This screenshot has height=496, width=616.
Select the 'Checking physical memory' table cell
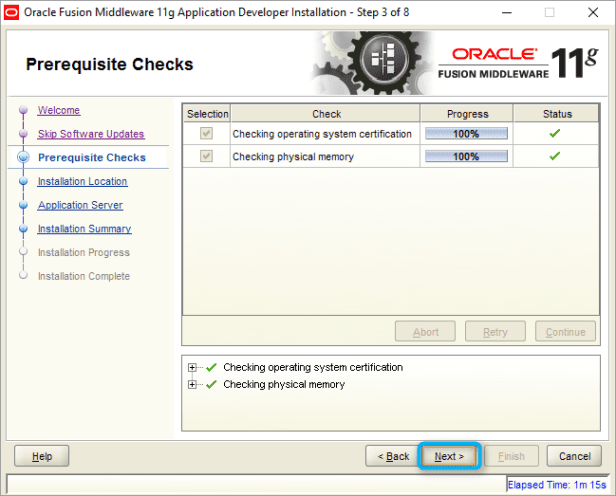coord(325,156)
